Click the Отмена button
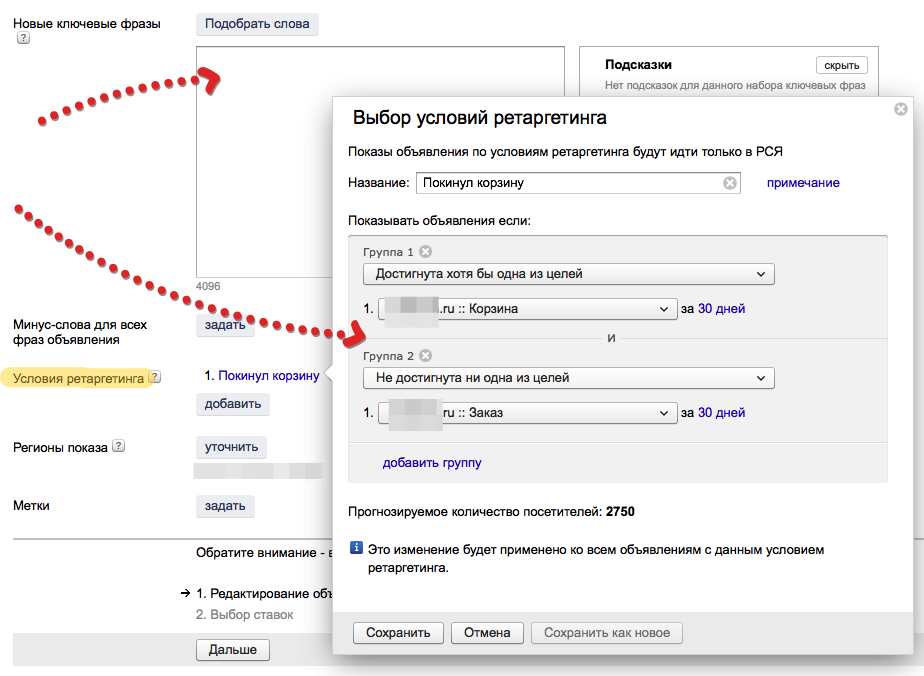This screenshot has width=924, height=676. point(487,632)
